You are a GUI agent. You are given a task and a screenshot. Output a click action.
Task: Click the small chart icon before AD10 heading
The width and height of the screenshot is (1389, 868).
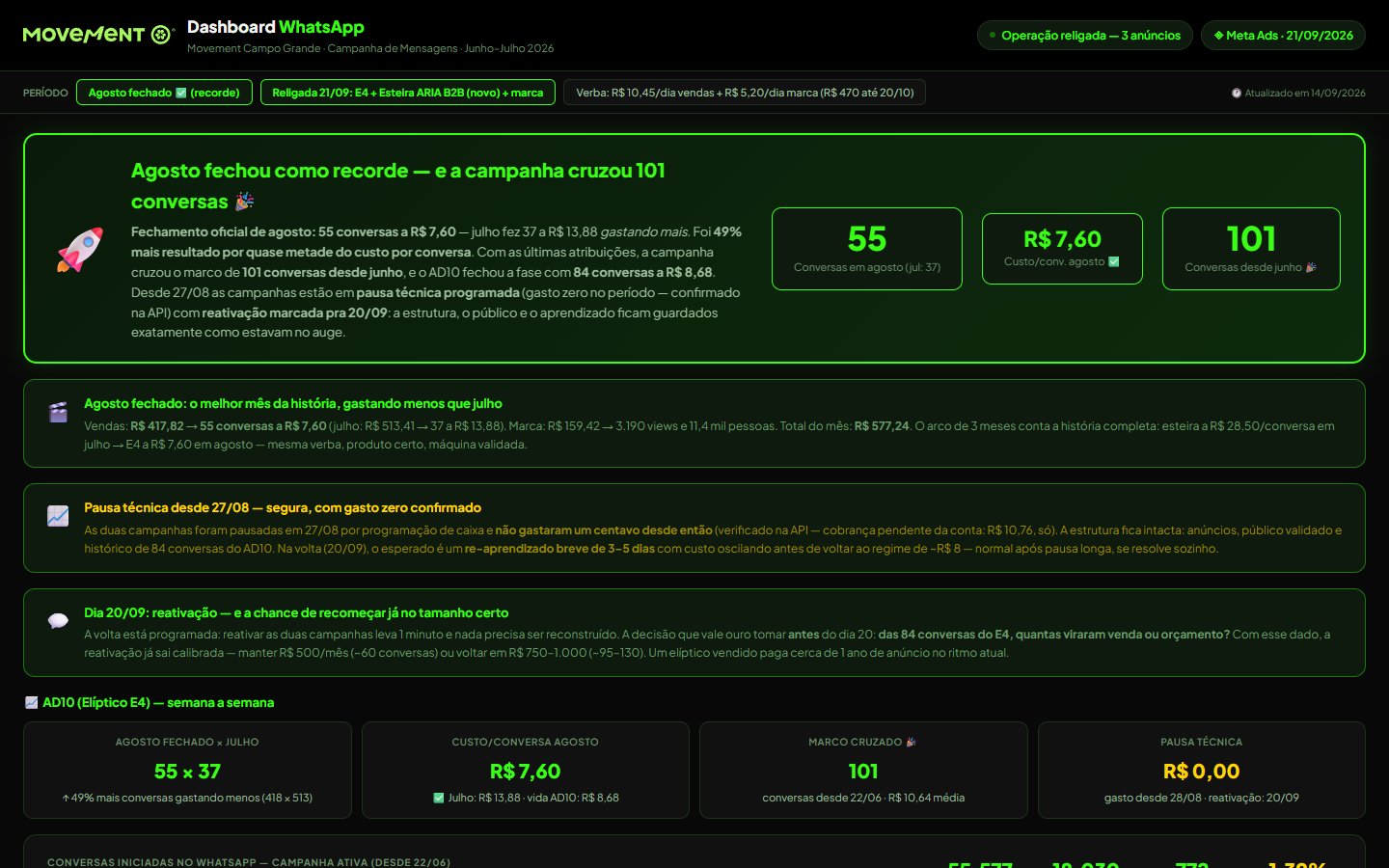(31, 703)
